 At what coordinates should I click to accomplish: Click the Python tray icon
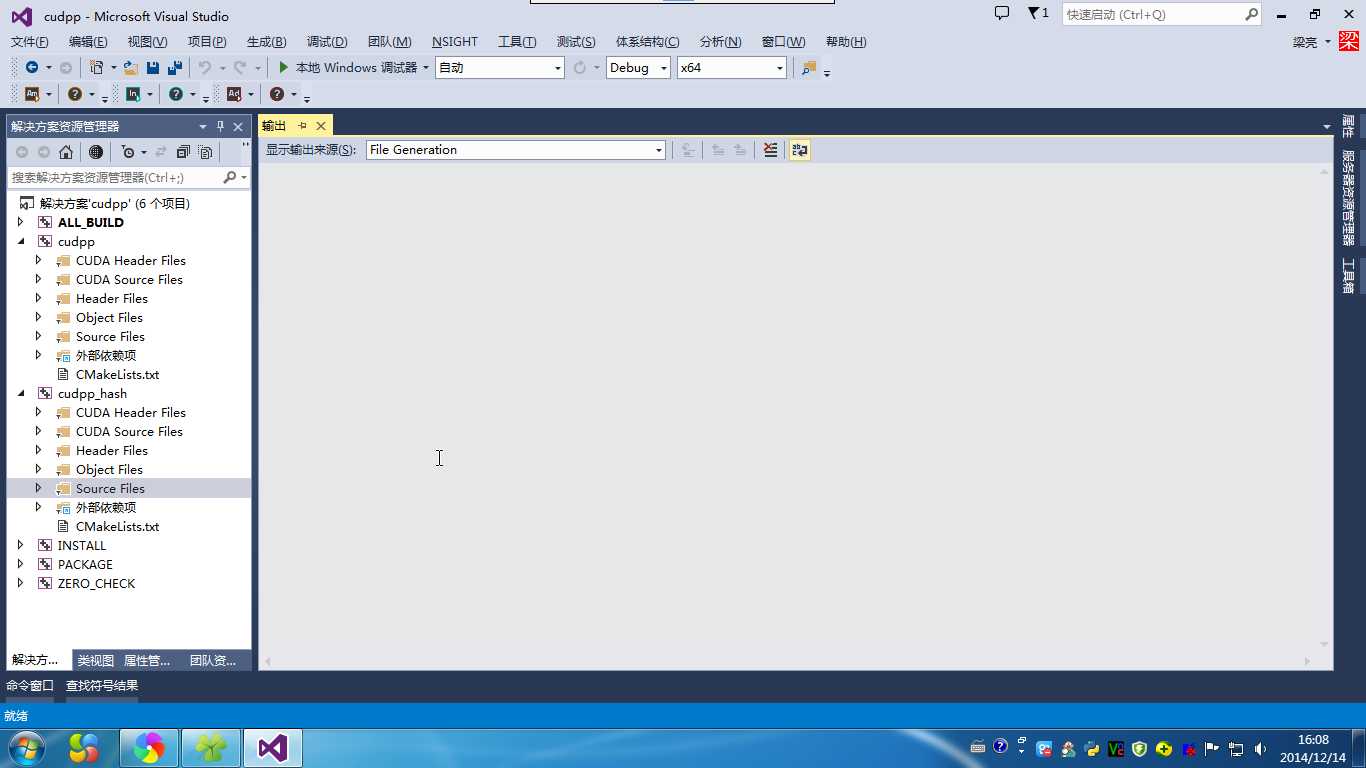pyautogui.click(x=1092, y=749)
